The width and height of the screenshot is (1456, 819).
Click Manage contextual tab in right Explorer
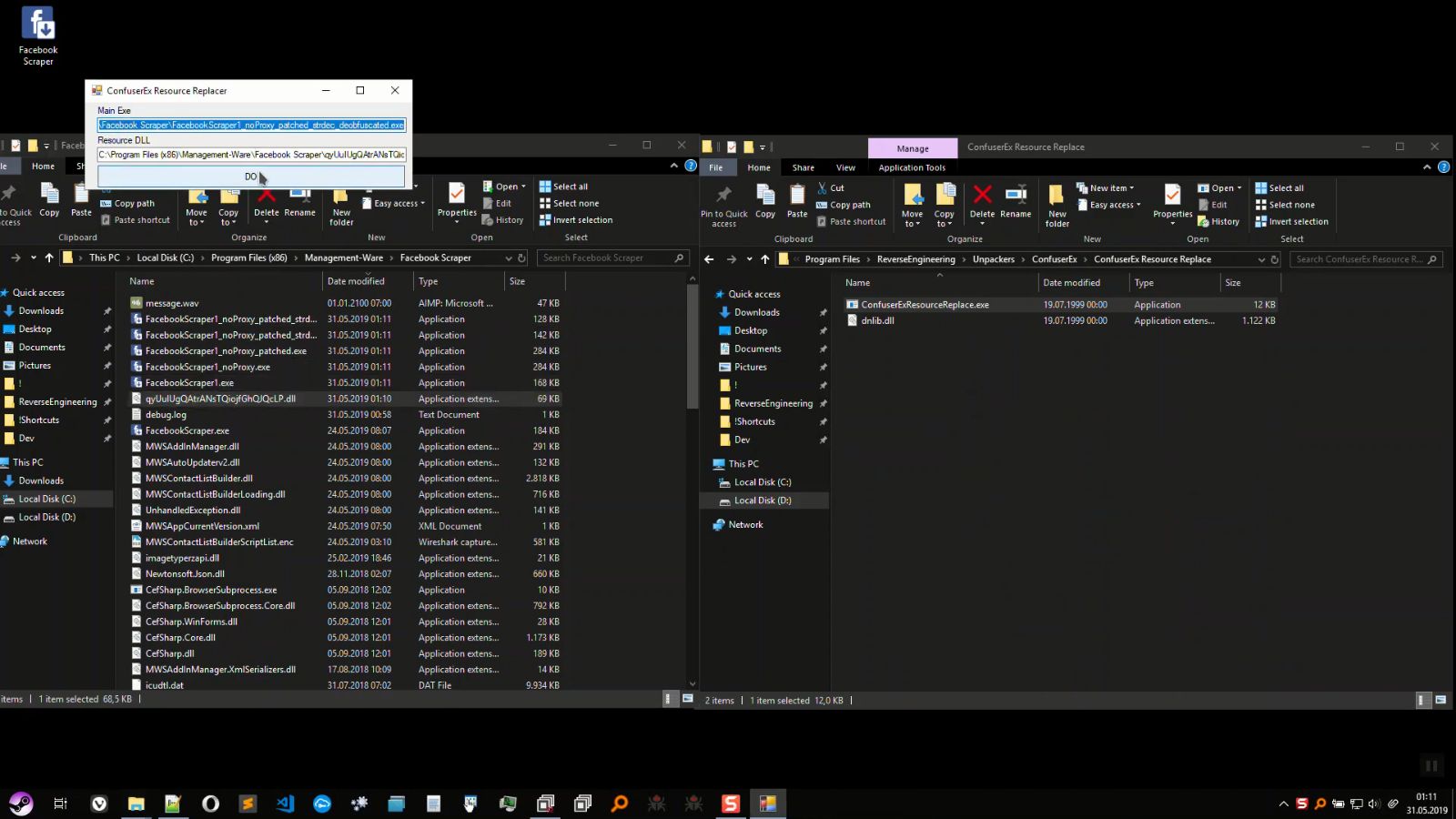pyautogui.click(x=913, y=148)
